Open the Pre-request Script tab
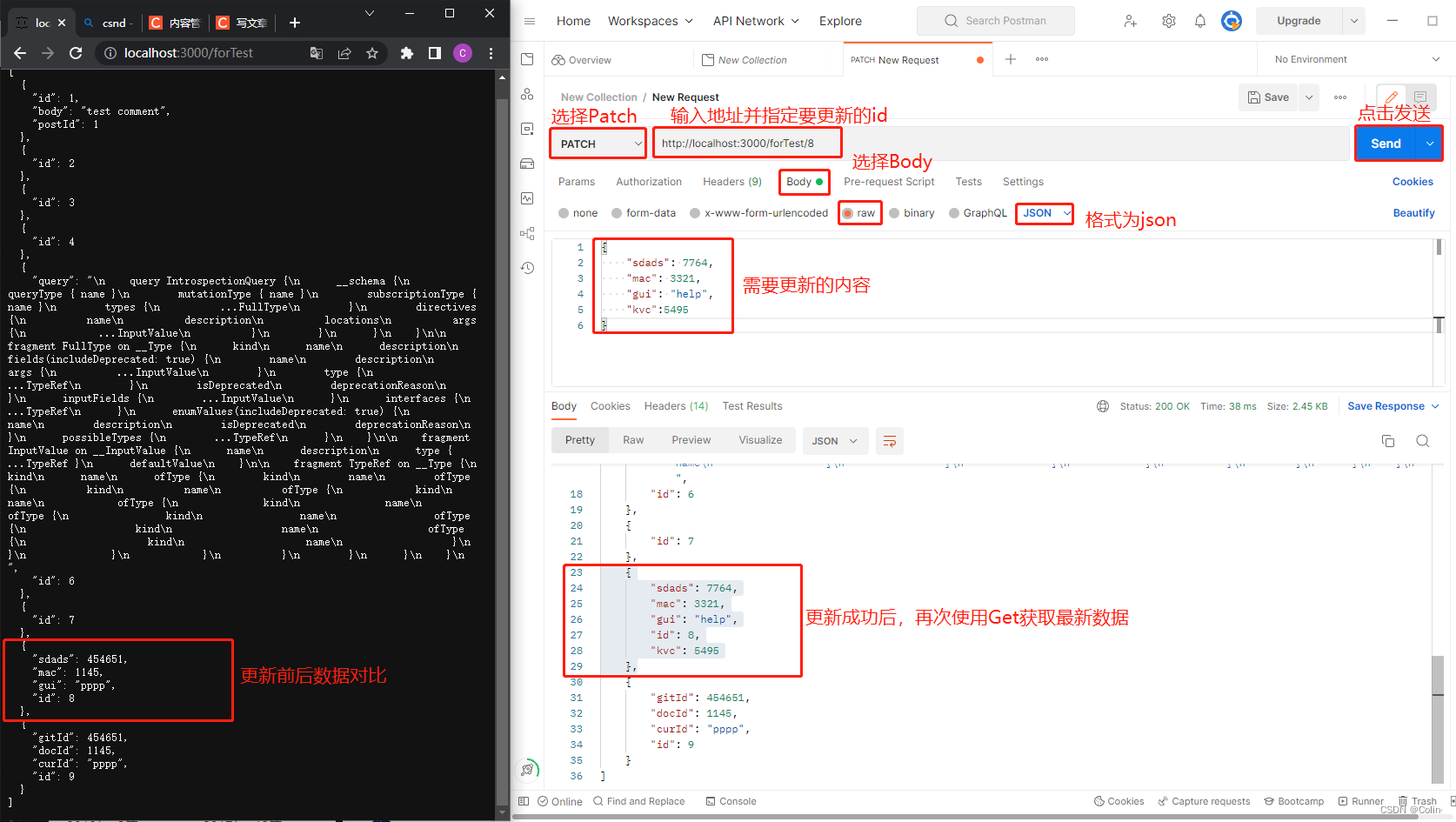1456x822 pixels. click(889, 182)
